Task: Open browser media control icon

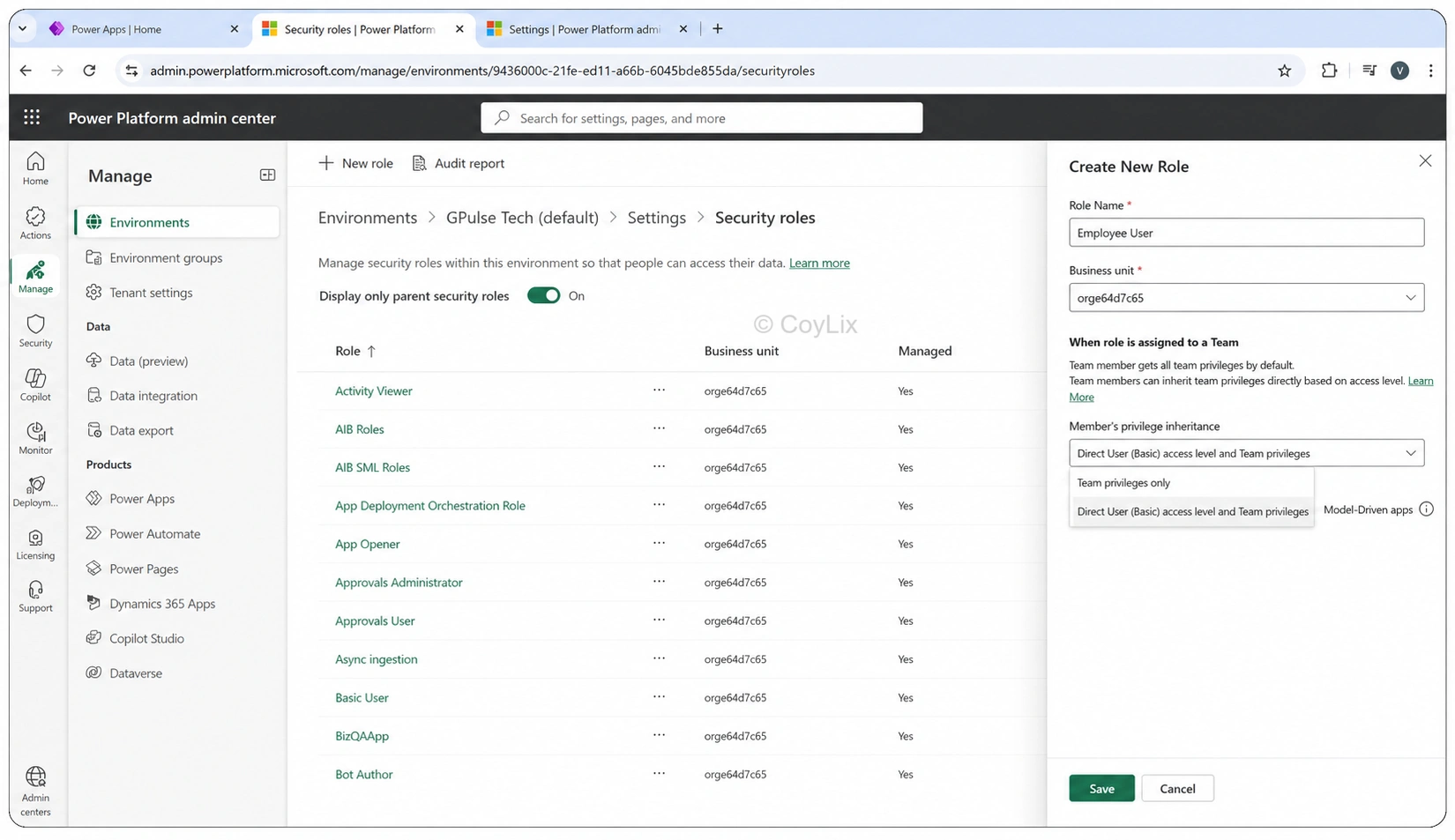Action: pos(1369,71)
